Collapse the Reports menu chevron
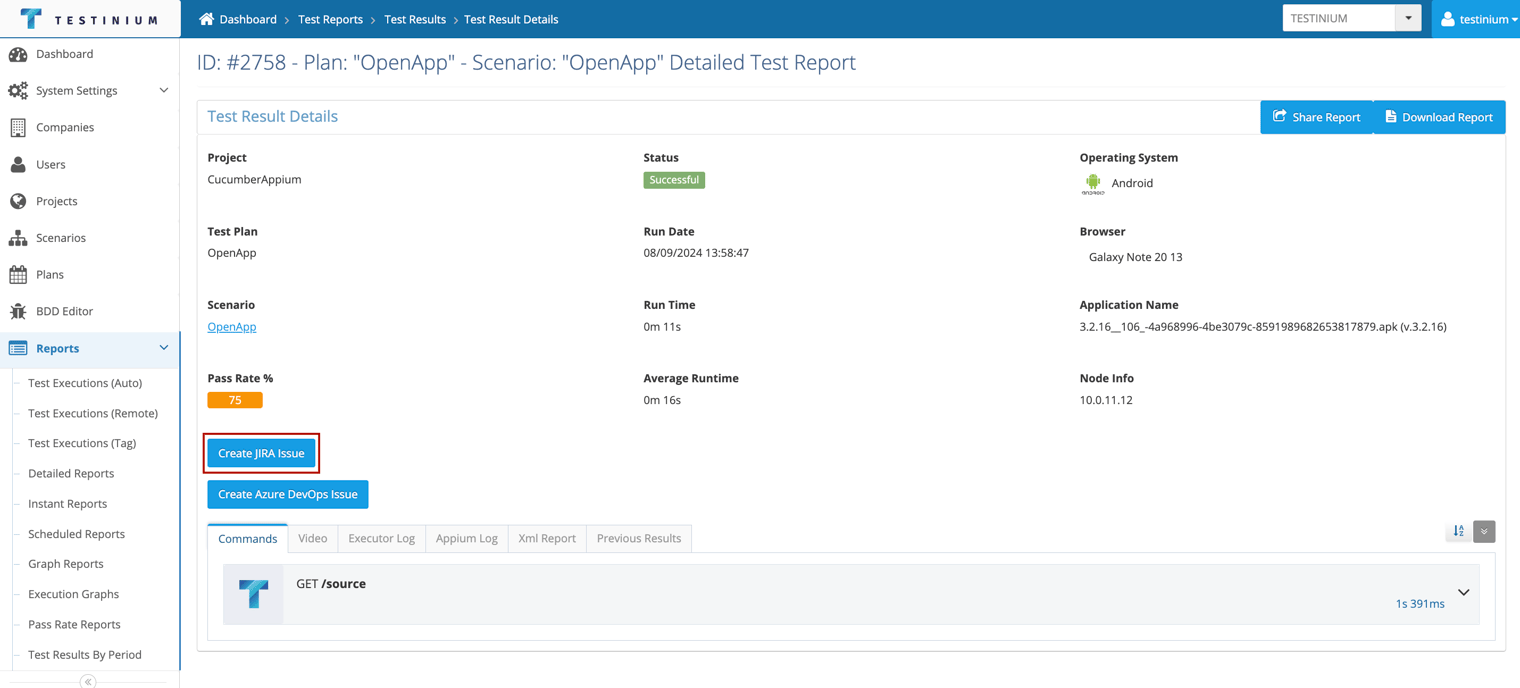The width and height of the screenshot is (1520, 688). [164, 348]
